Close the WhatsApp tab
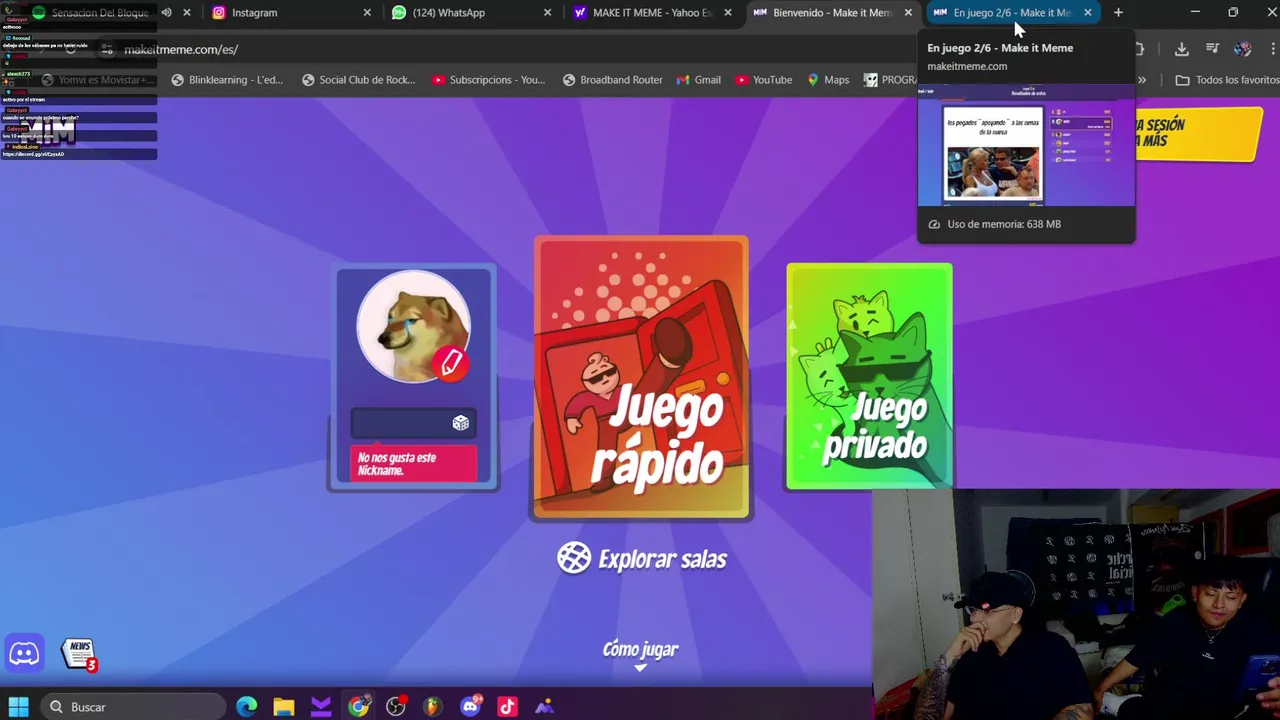This screenshot has height=720, width=1280. (x=547, y=13)
